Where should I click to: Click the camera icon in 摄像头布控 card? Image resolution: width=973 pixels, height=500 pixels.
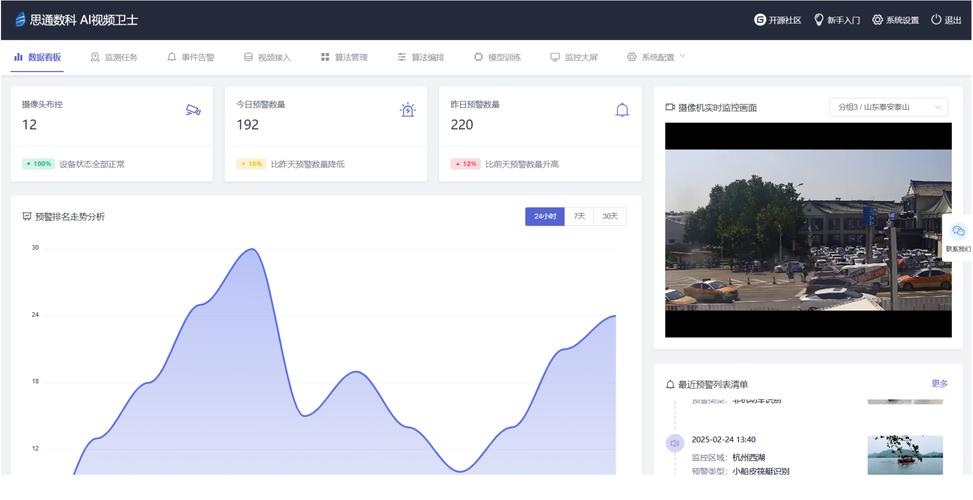point(193,110)
